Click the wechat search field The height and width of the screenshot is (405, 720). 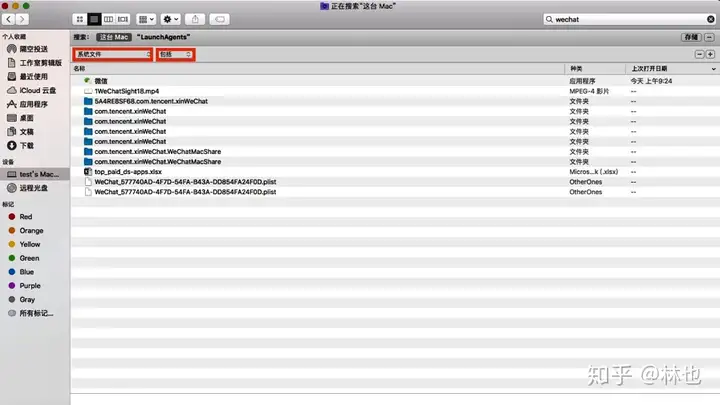coord(630,19)
